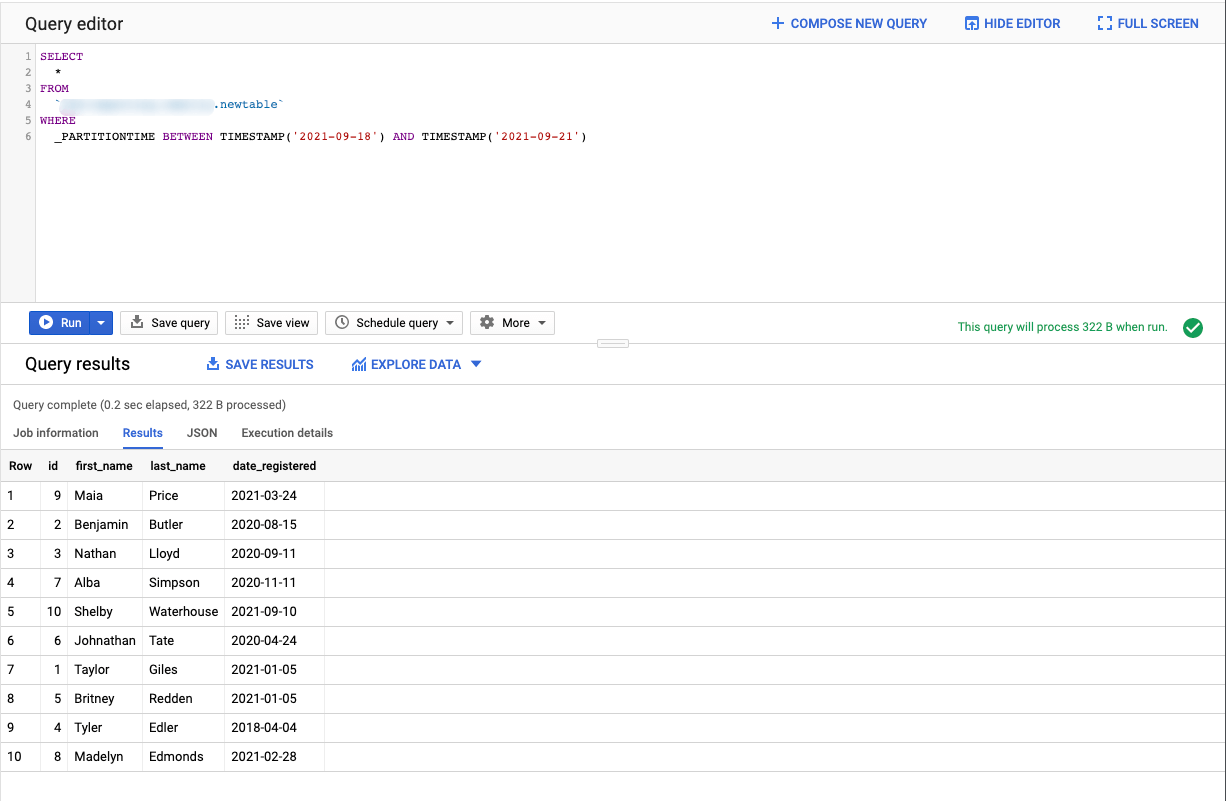The height and width of the screenshot is (801, 1226).
Task: Select the Job information tab
Action: (x=55, y=433)
